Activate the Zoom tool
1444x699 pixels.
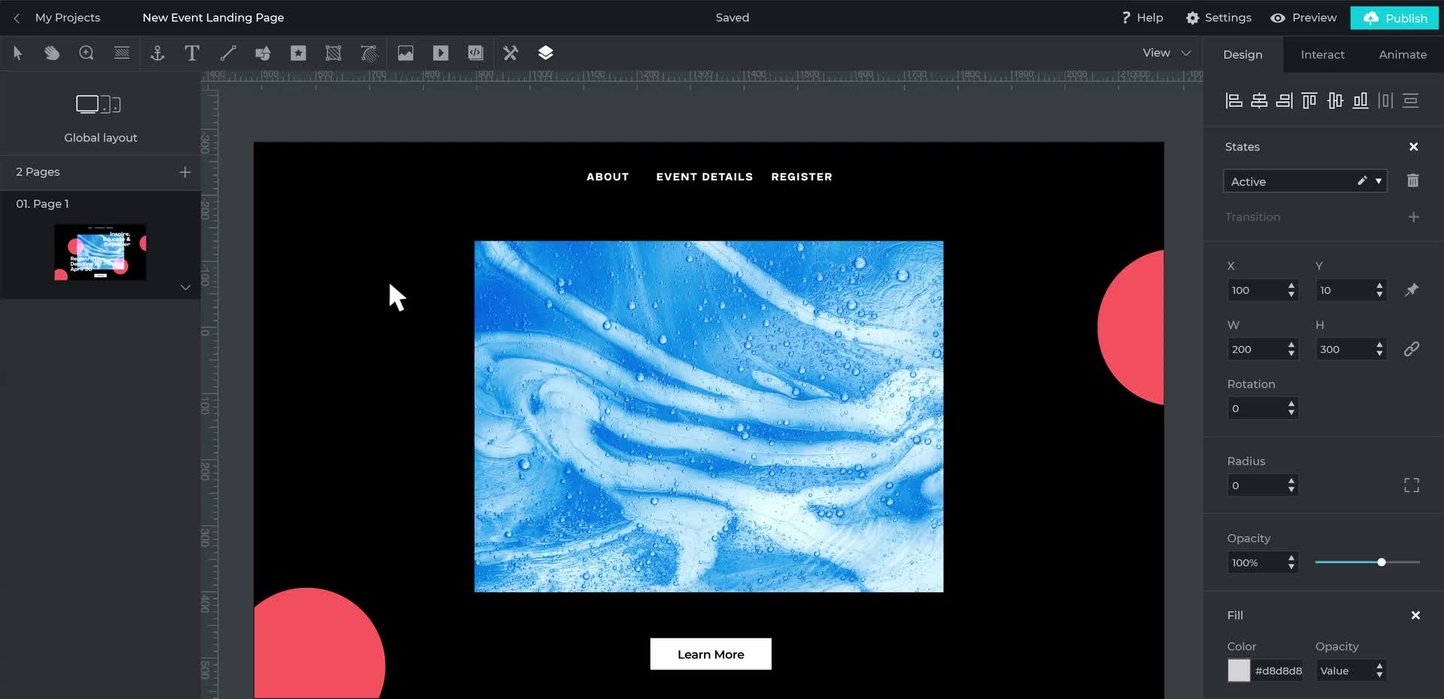pos(86,52)
